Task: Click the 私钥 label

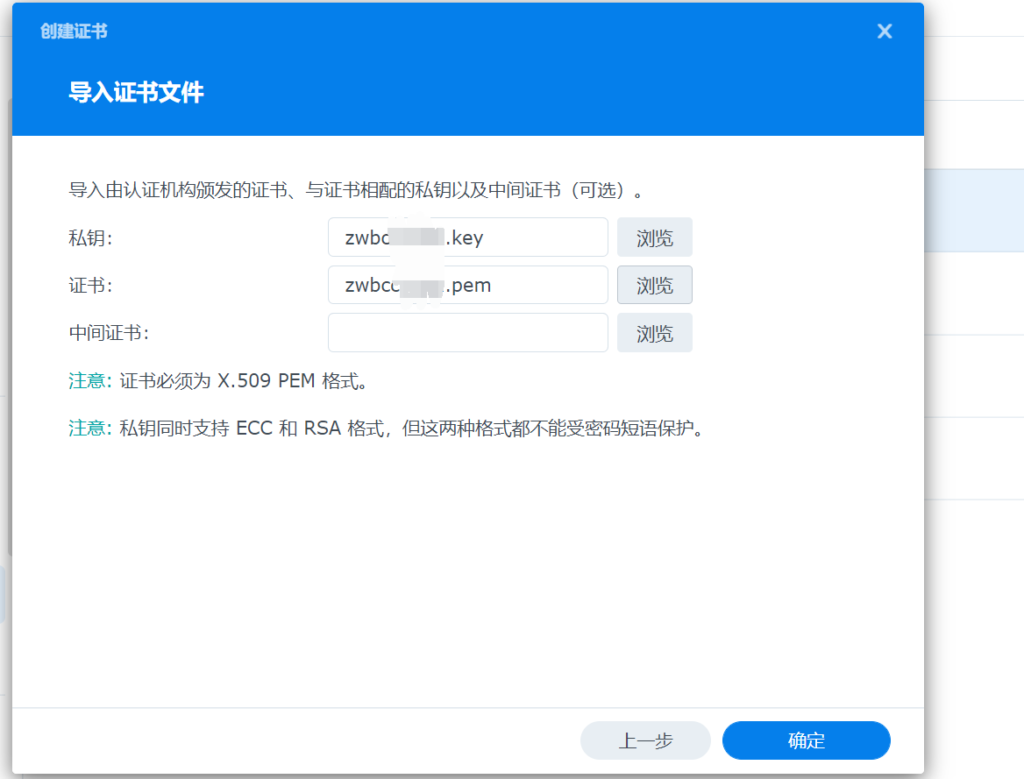Action: click(89, 238)
